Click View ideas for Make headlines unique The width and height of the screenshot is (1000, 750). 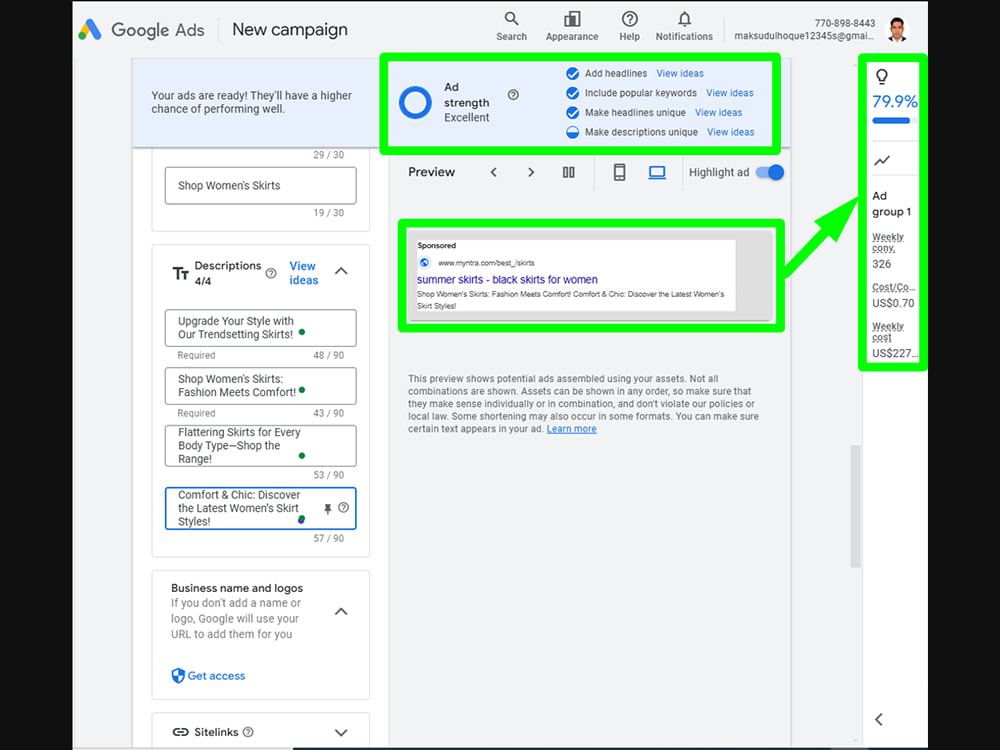pyautogui.click(x=718, y=113)
